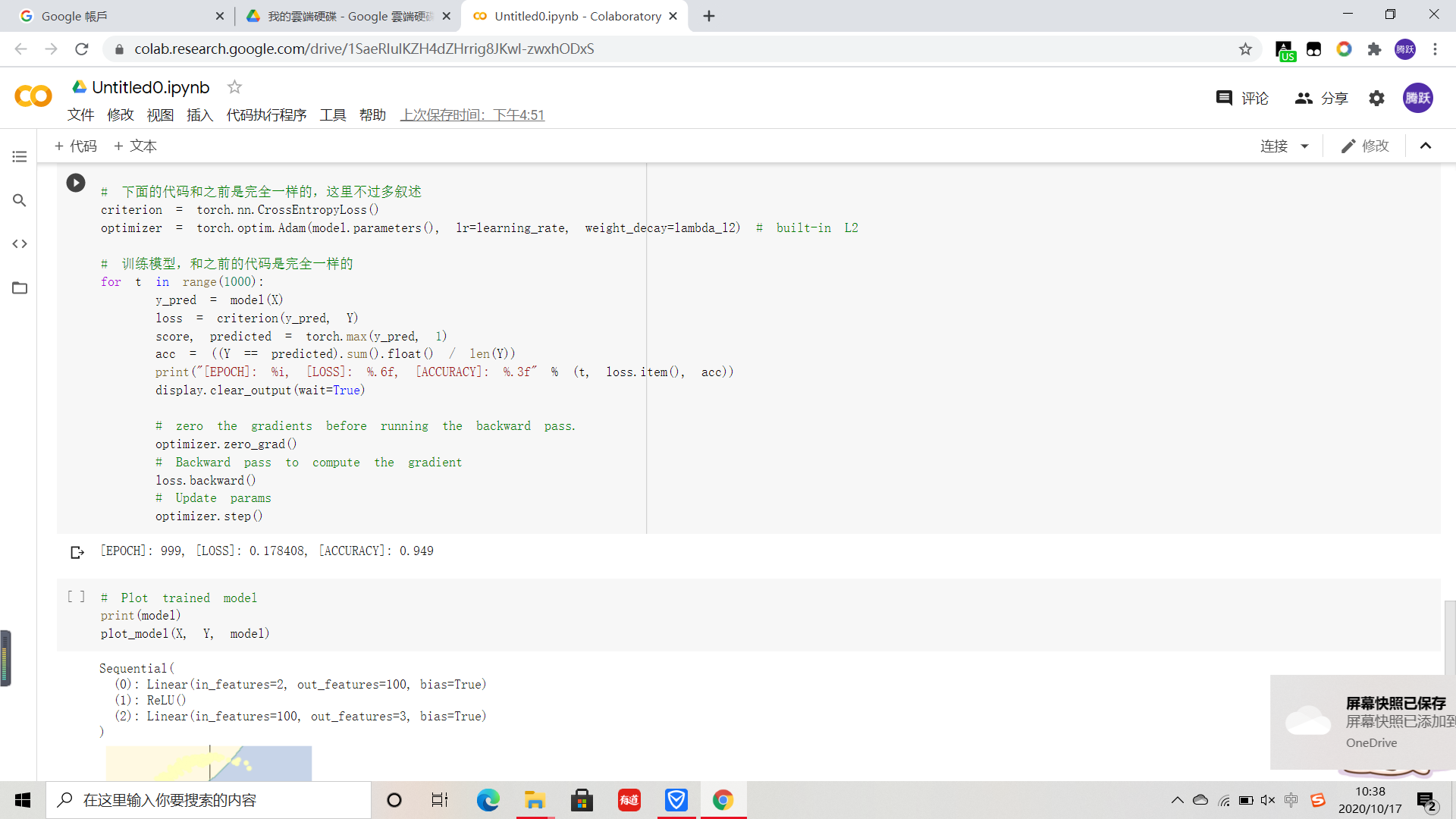The height and width of the screenshot is (819, 1456).
Task: Clear the cell output icon
Action: coord(77,552)
